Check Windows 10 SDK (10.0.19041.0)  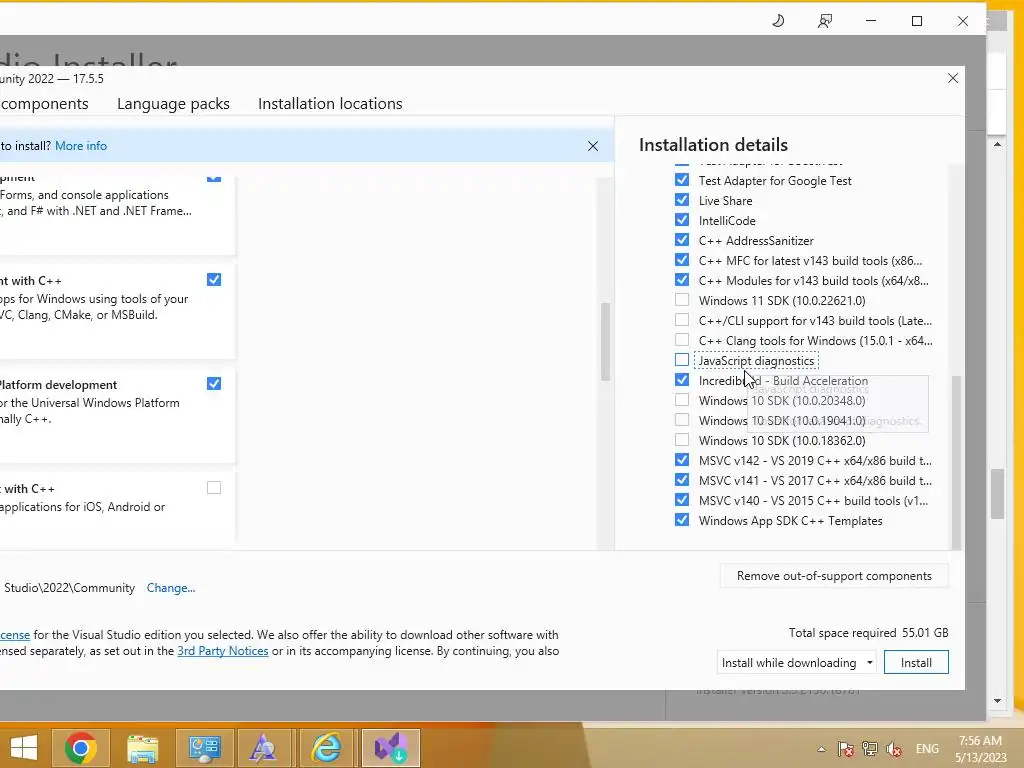click(682, 420)
